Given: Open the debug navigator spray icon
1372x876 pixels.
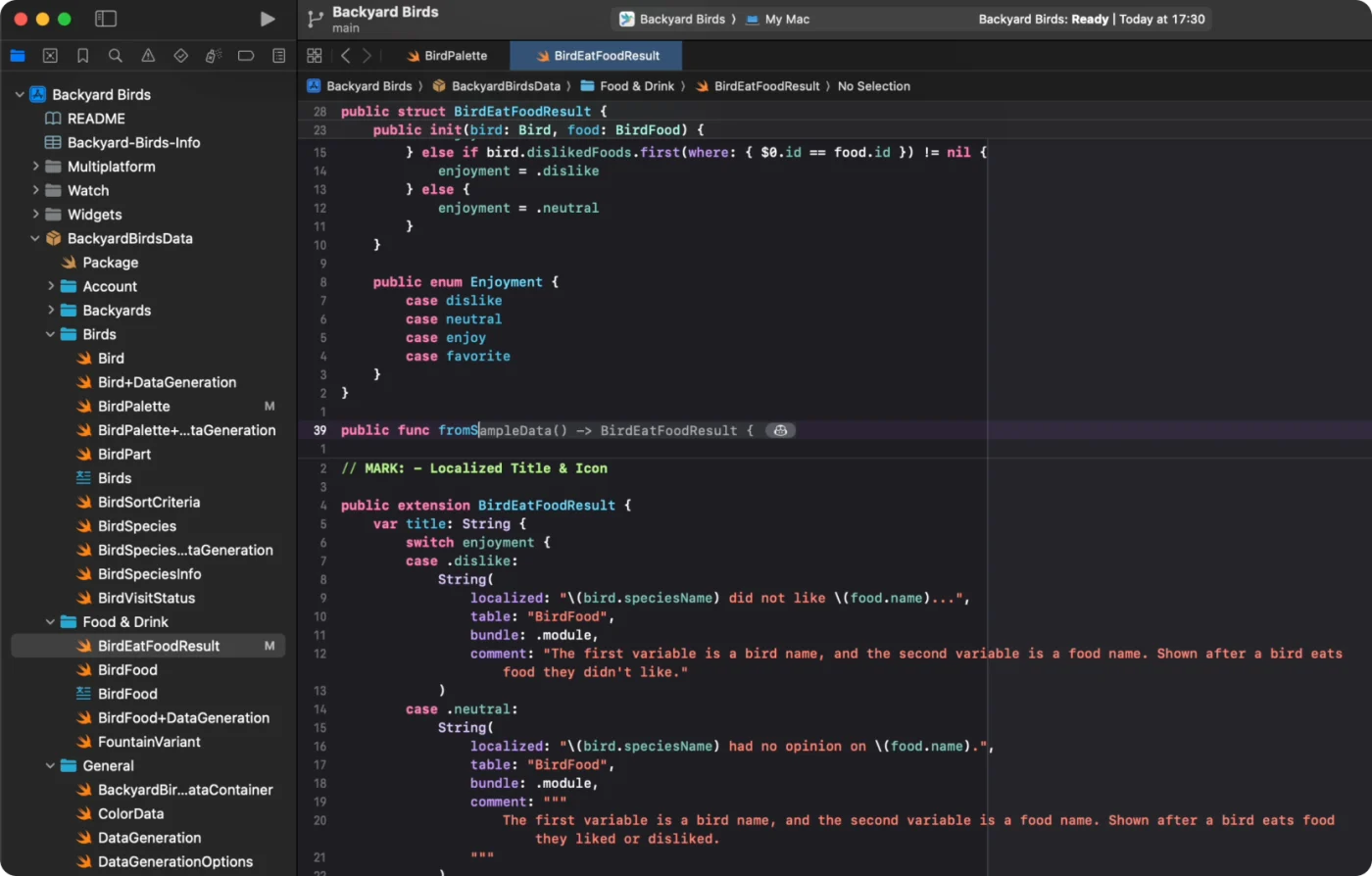Looking at the screenshot, I should pyautogui.click(x=214, y=56).
